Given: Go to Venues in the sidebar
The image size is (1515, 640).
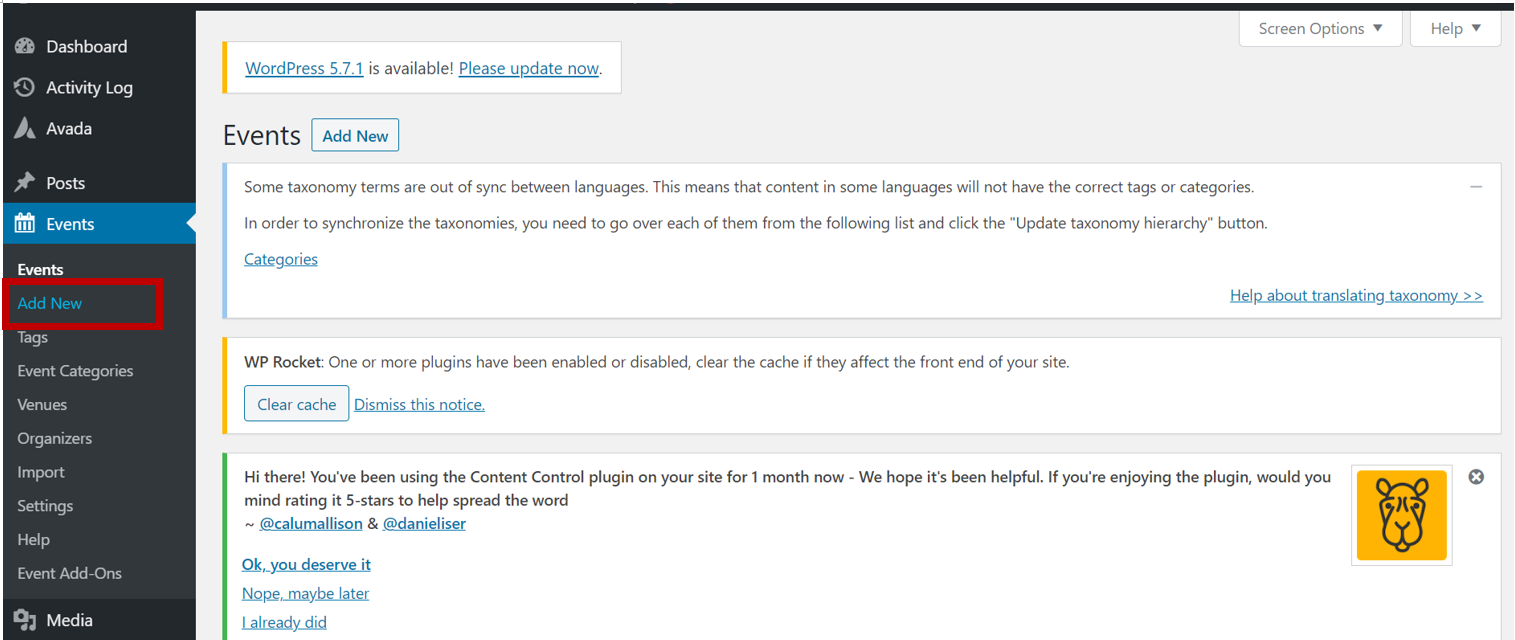Looking at the screenshot, I should tap(42, 405).
